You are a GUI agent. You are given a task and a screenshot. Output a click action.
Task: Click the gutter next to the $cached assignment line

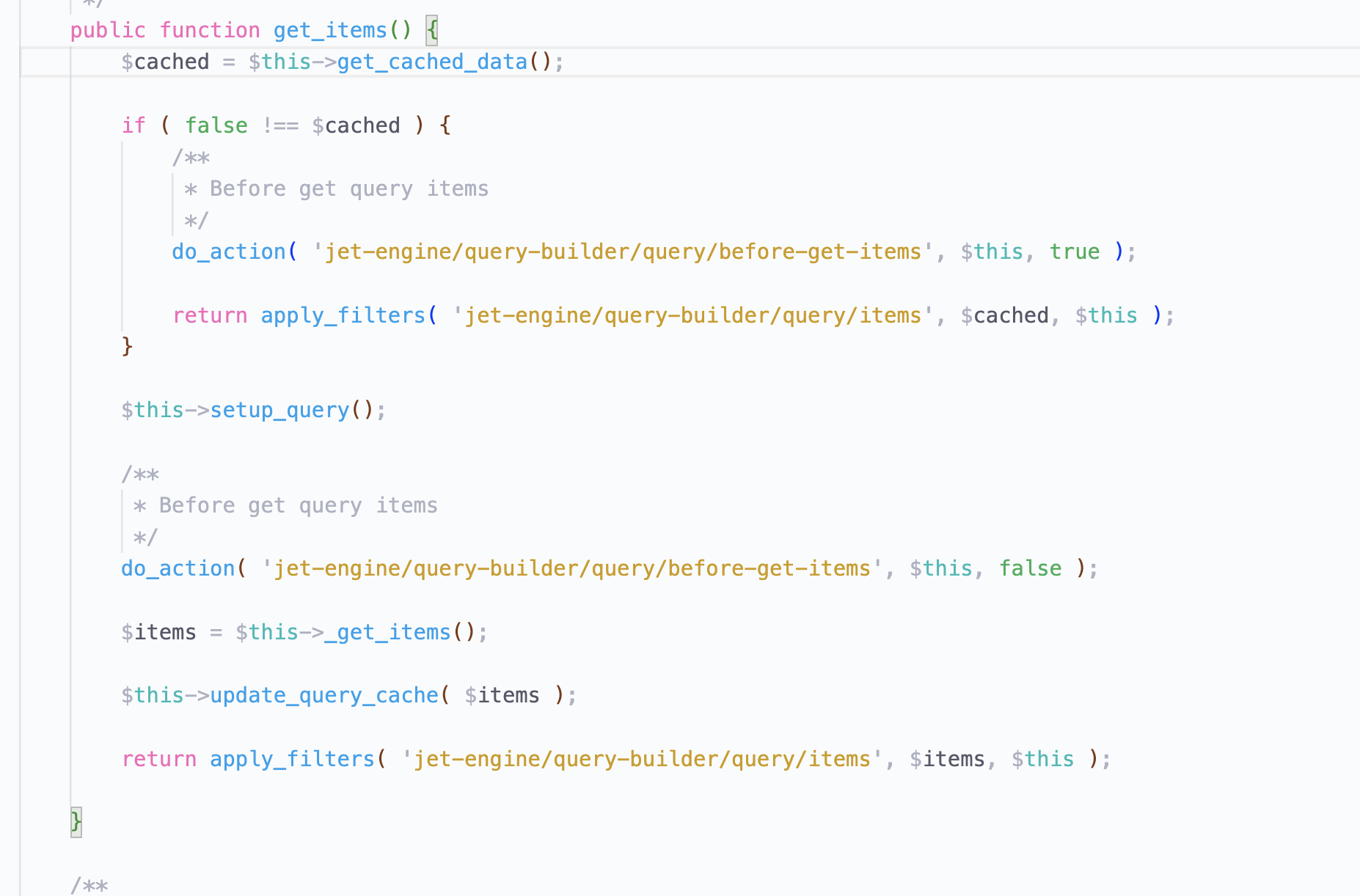tap(44, 62)
